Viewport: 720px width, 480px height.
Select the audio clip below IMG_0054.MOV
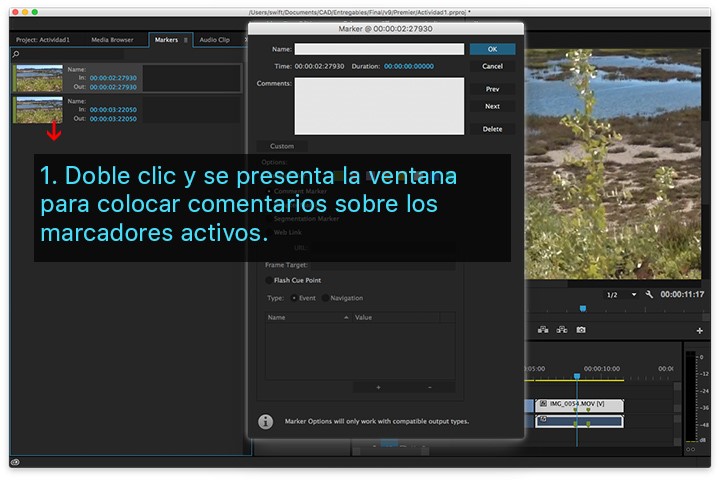click(x=579, y=421)
